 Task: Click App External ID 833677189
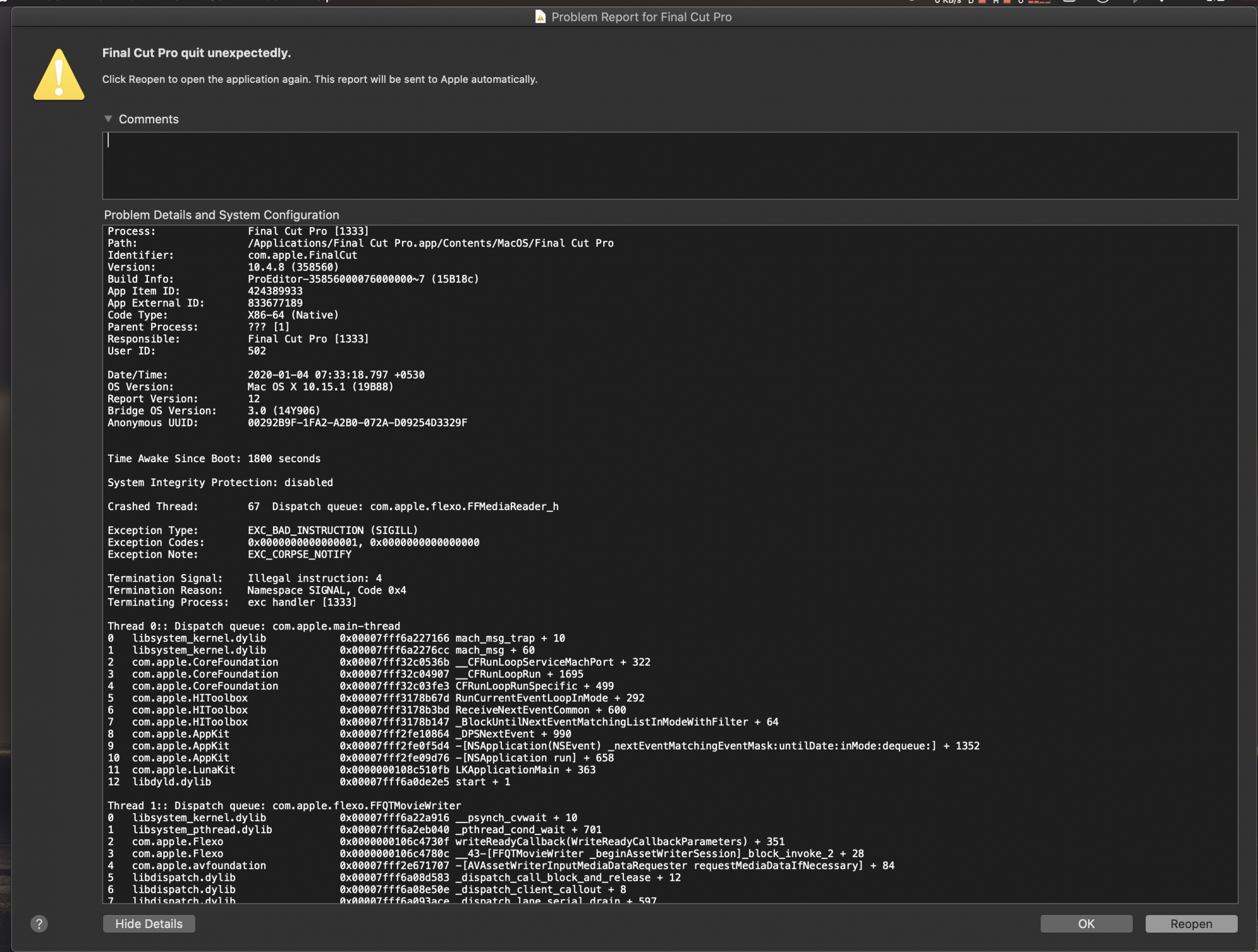coord(275,303)
